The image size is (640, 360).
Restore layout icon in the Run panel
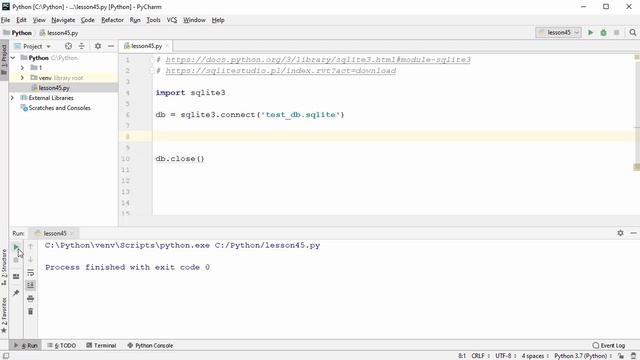point(16,277)
